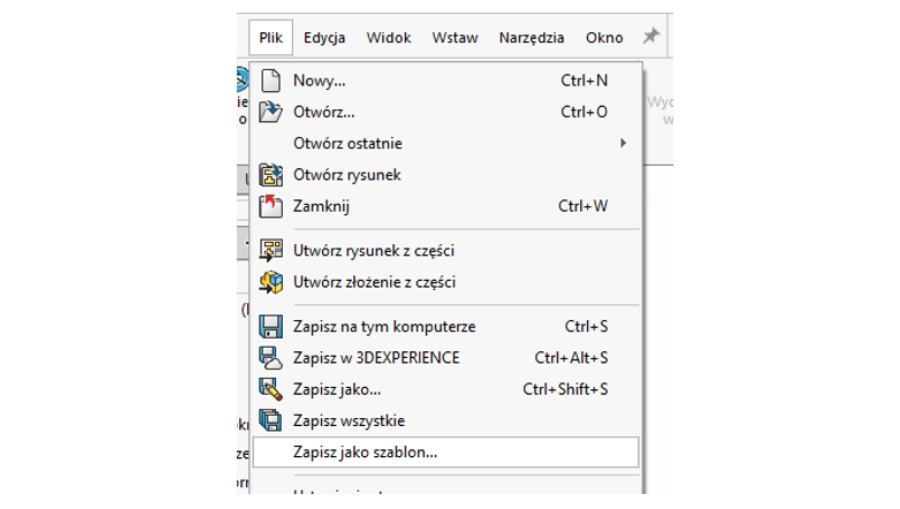Click the Zapisz wszystkie icon
Image resolution: width=900 pixels, height=509 pixels.
(270, 421)
